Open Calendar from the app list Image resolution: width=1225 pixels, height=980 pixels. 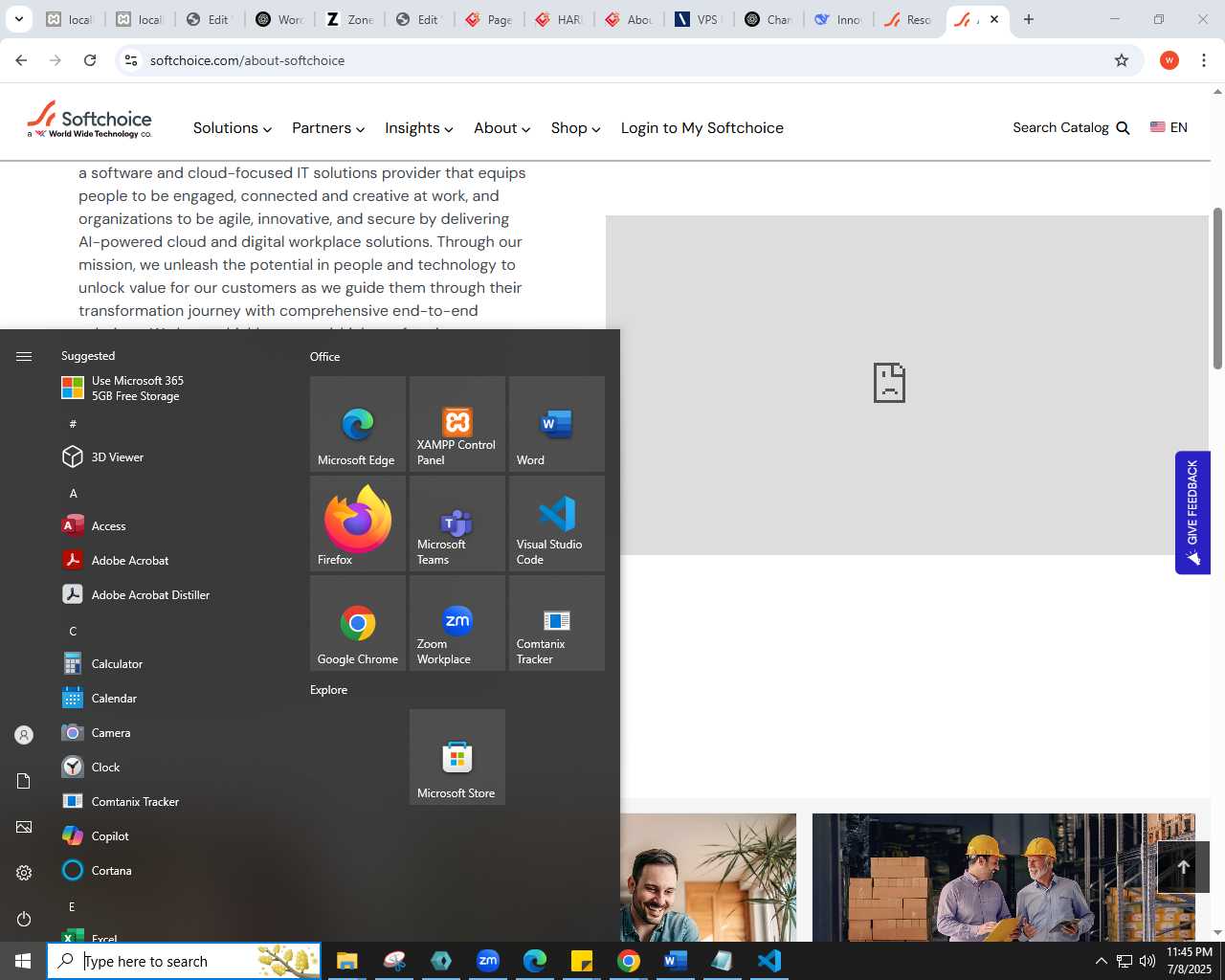pyautogui.click(x=172, y=699)
